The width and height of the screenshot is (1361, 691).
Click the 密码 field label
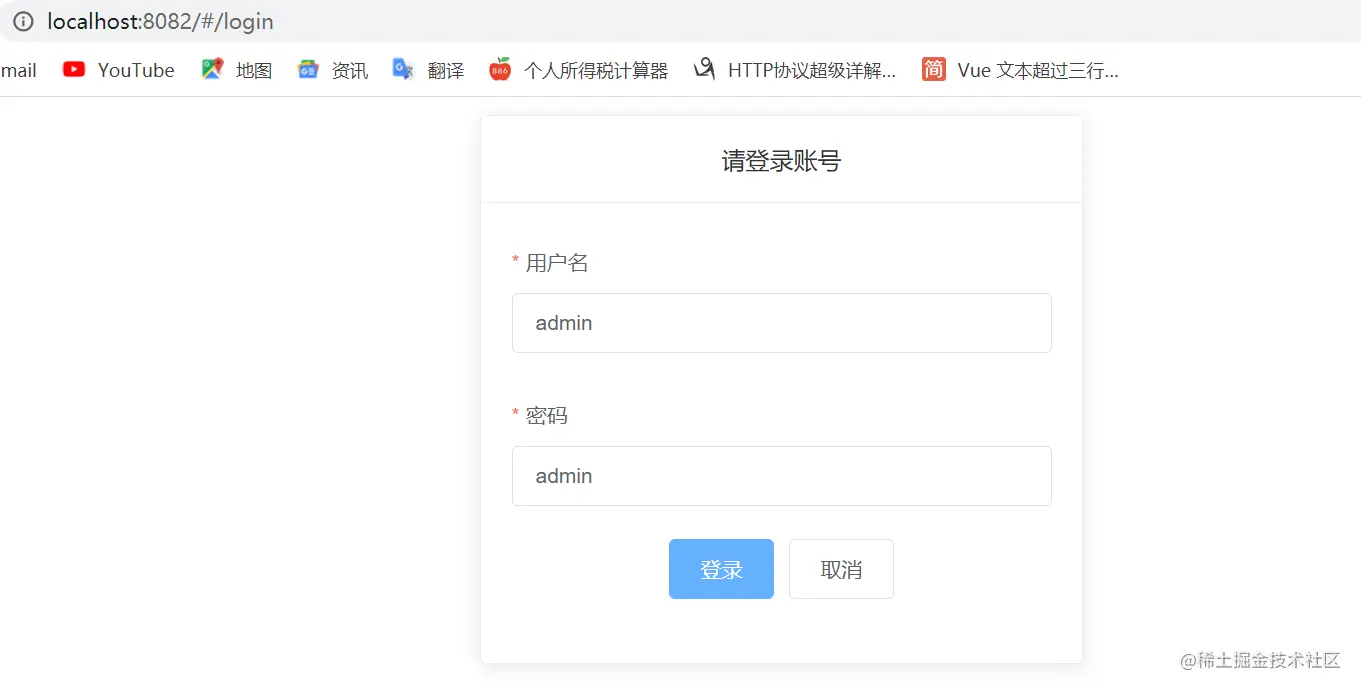tap(547, 416)
